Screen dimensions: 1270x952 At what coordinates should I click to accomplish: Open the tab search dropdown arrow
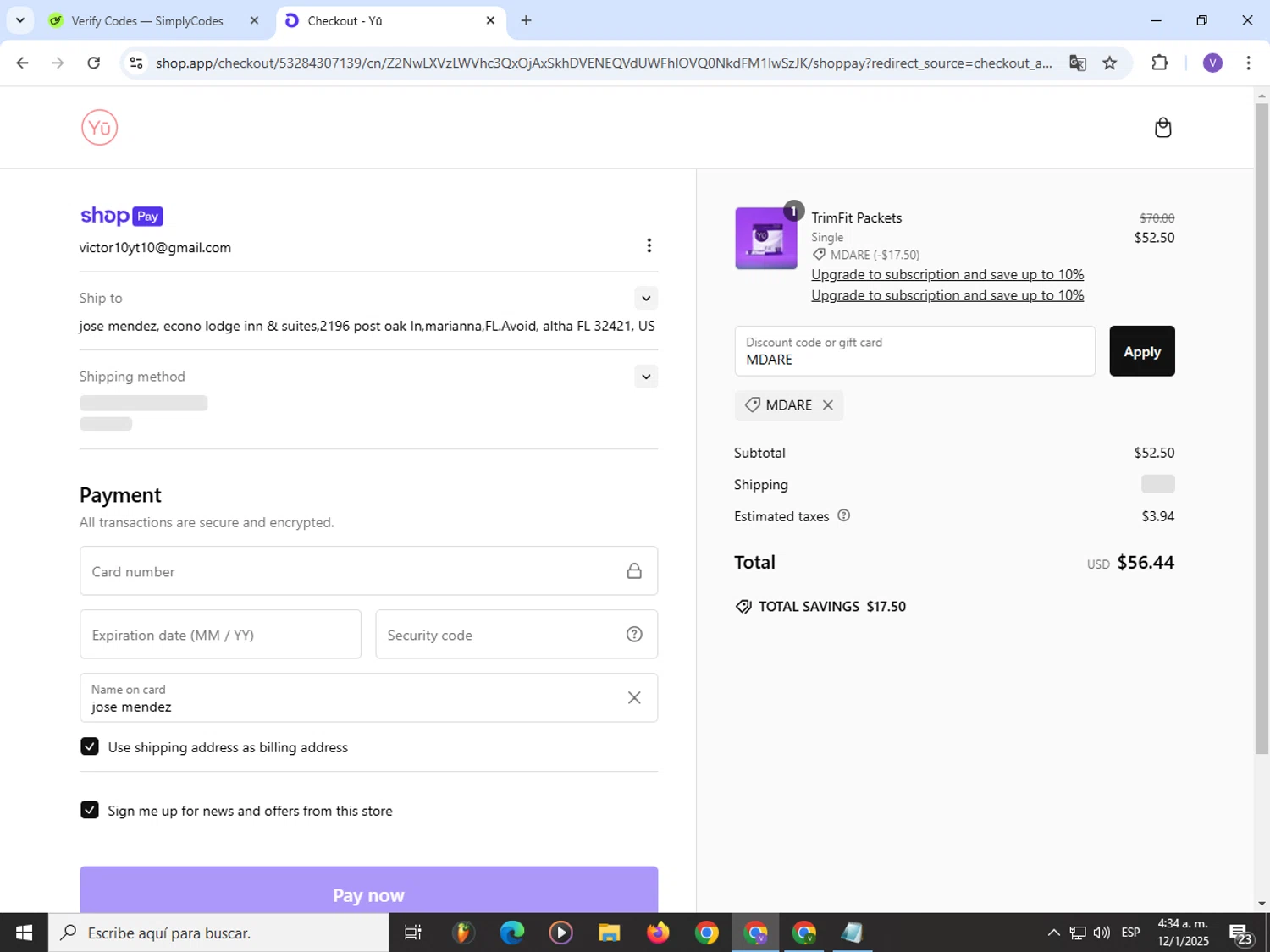coord(20,20)
